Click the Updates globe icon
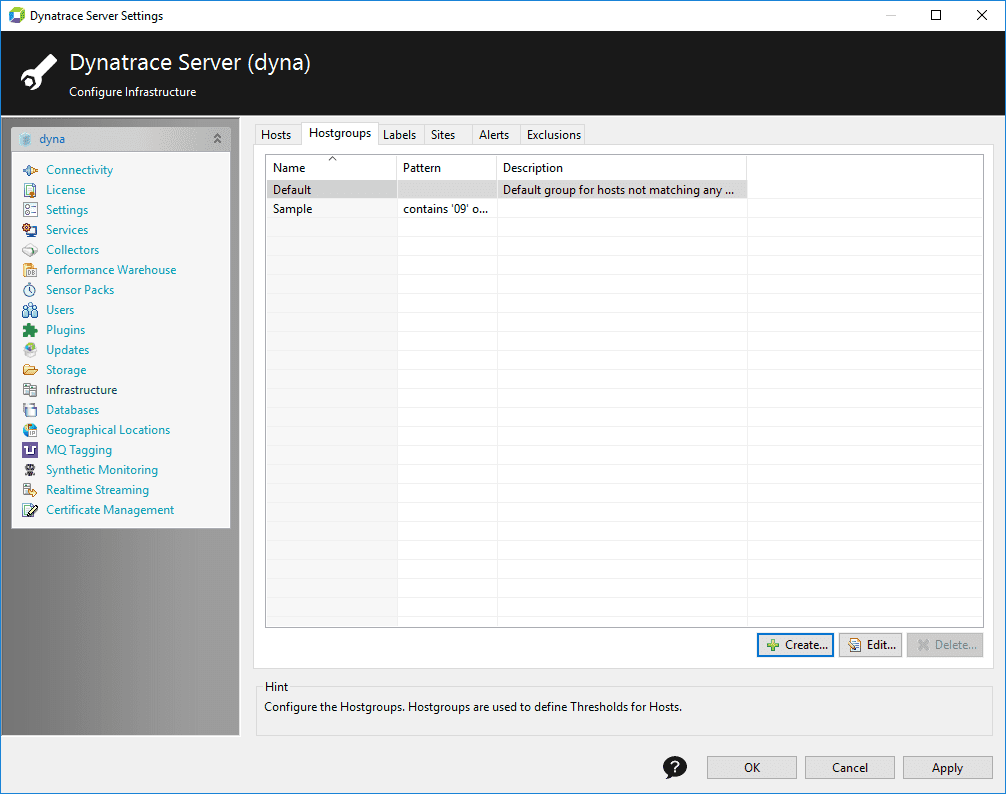Image resolution: width=1006 pixels, height=794 pixels. click(x=30, y=350)
